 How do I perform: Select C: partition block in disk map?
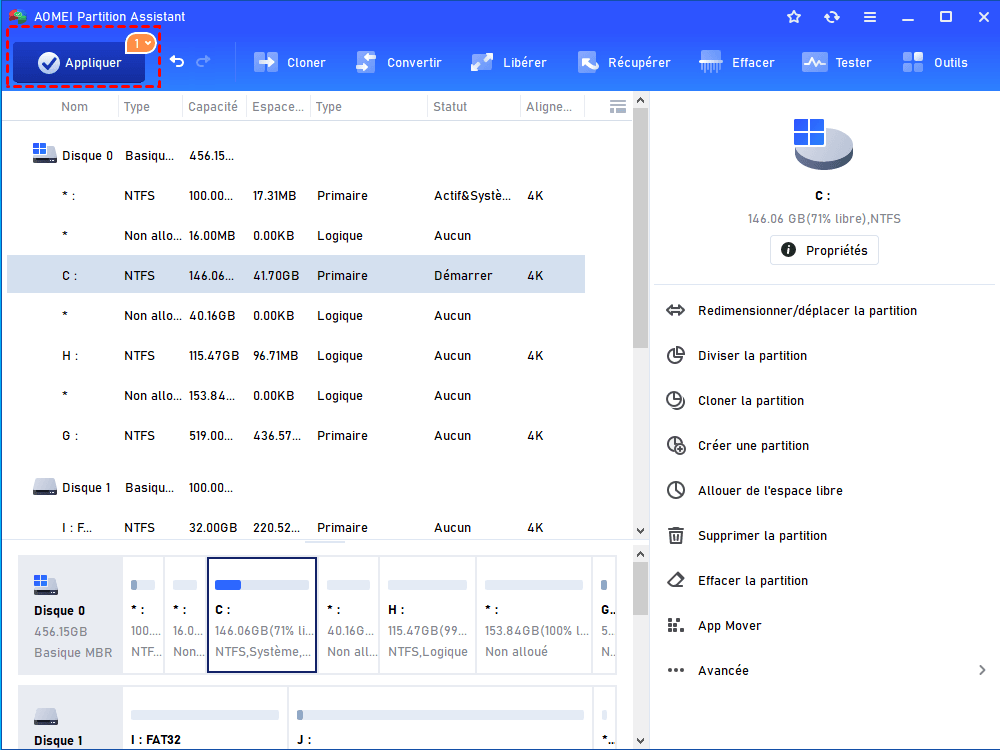tap(262, 615)
